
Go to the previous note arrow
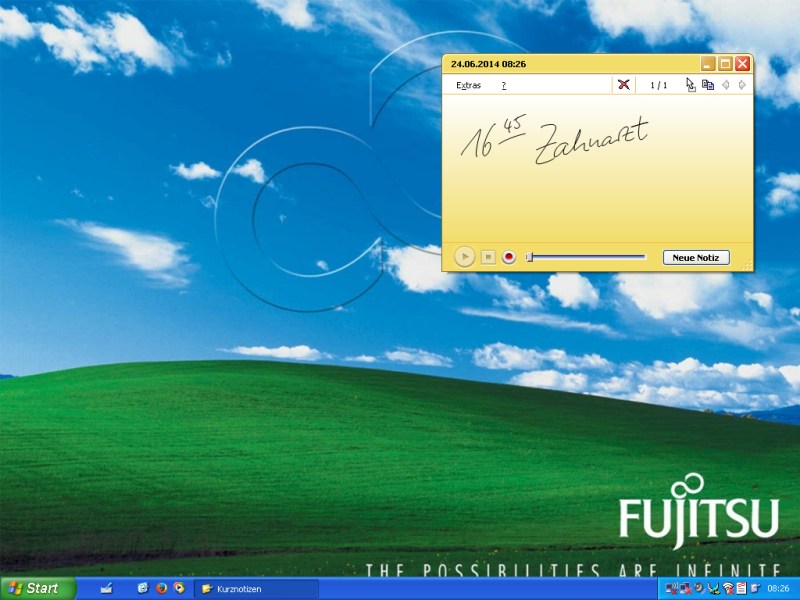coord(726,85)
